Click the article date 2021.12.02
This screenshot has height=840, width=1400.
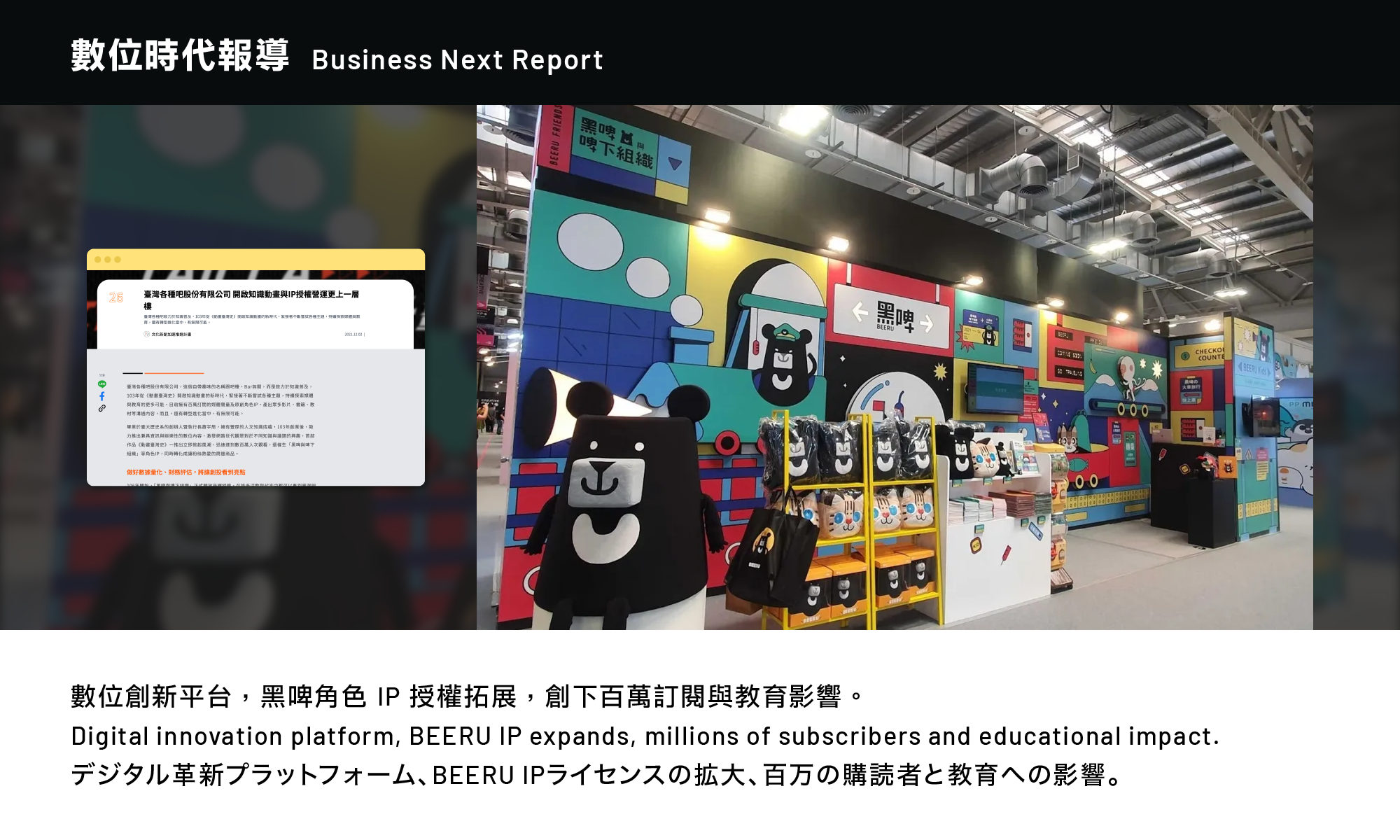[353, 335]
